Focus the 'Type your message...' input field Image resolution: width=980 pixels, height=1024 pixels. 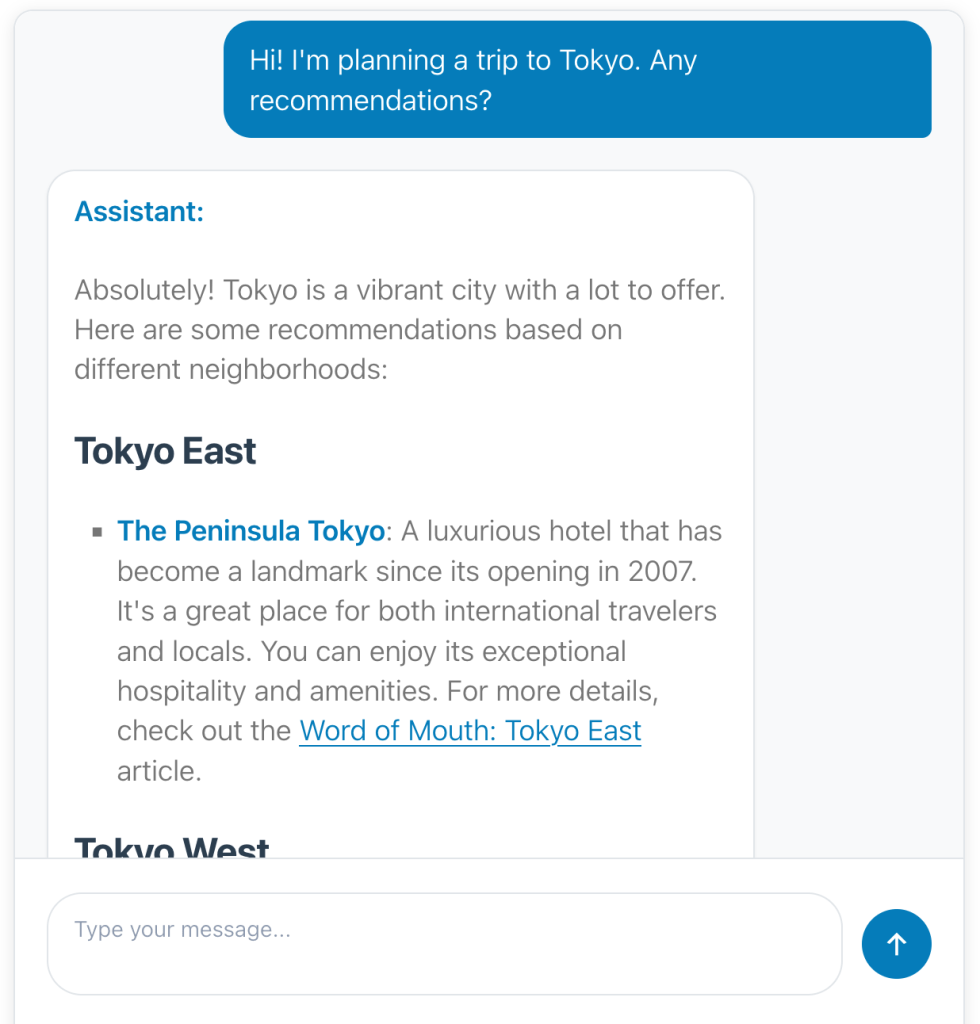click(444, 943)
